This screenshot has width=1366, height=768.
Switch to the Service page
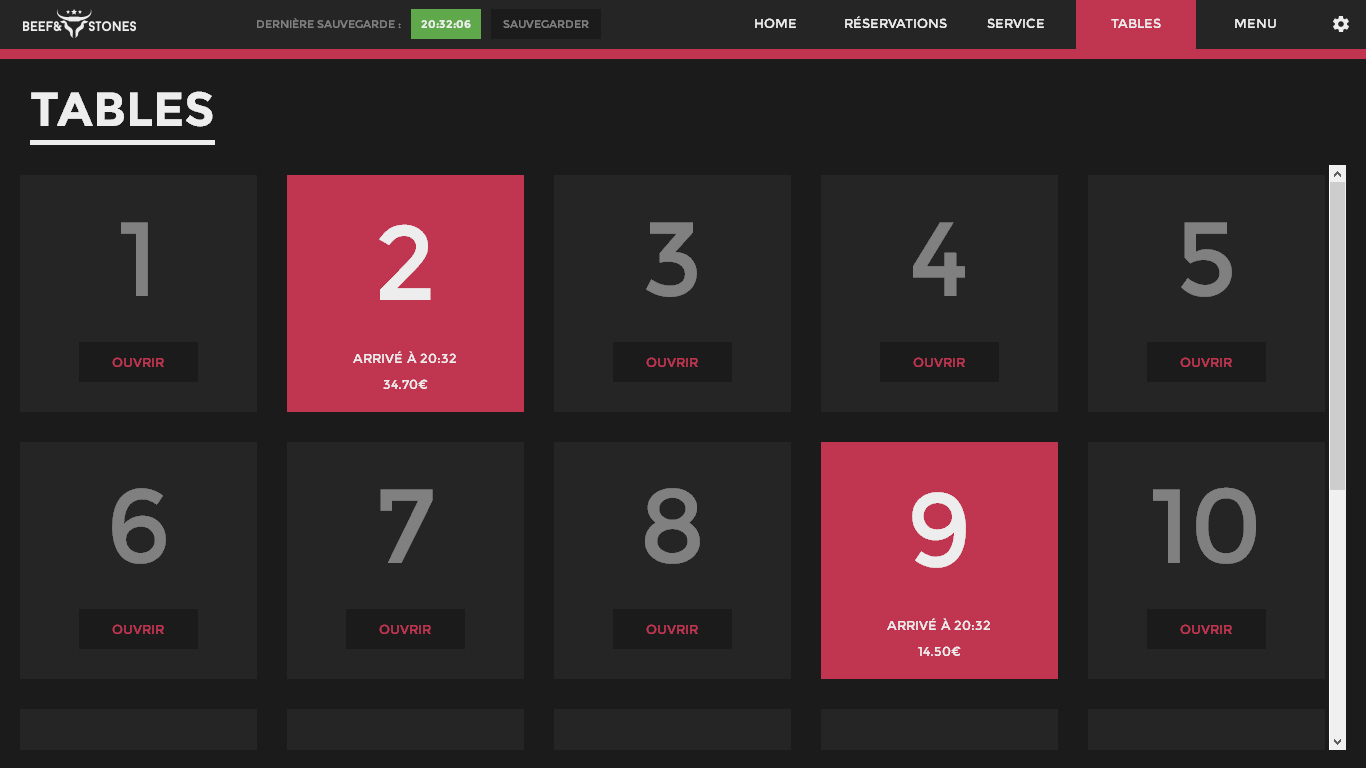(x=1015, y=24)
